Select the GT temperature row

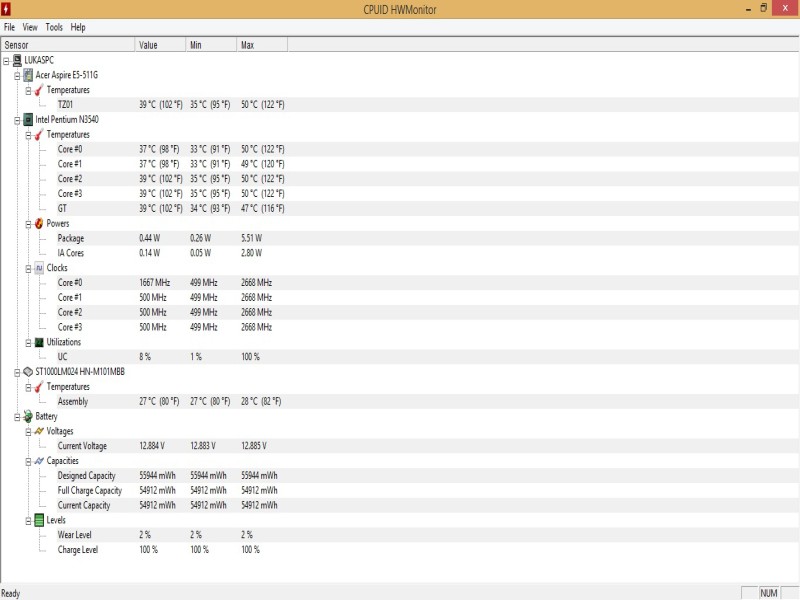[x=427, y=208]
